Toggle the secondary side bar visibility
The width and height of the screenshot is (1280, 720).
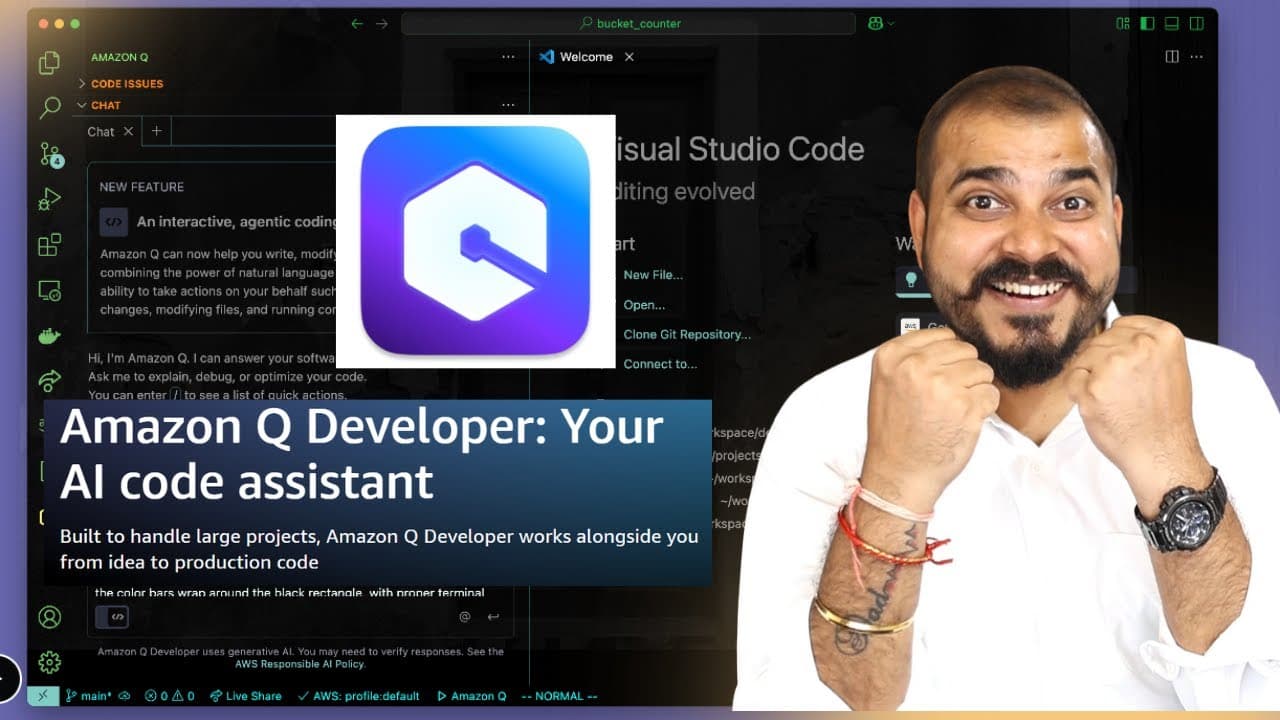point(1197,23)
